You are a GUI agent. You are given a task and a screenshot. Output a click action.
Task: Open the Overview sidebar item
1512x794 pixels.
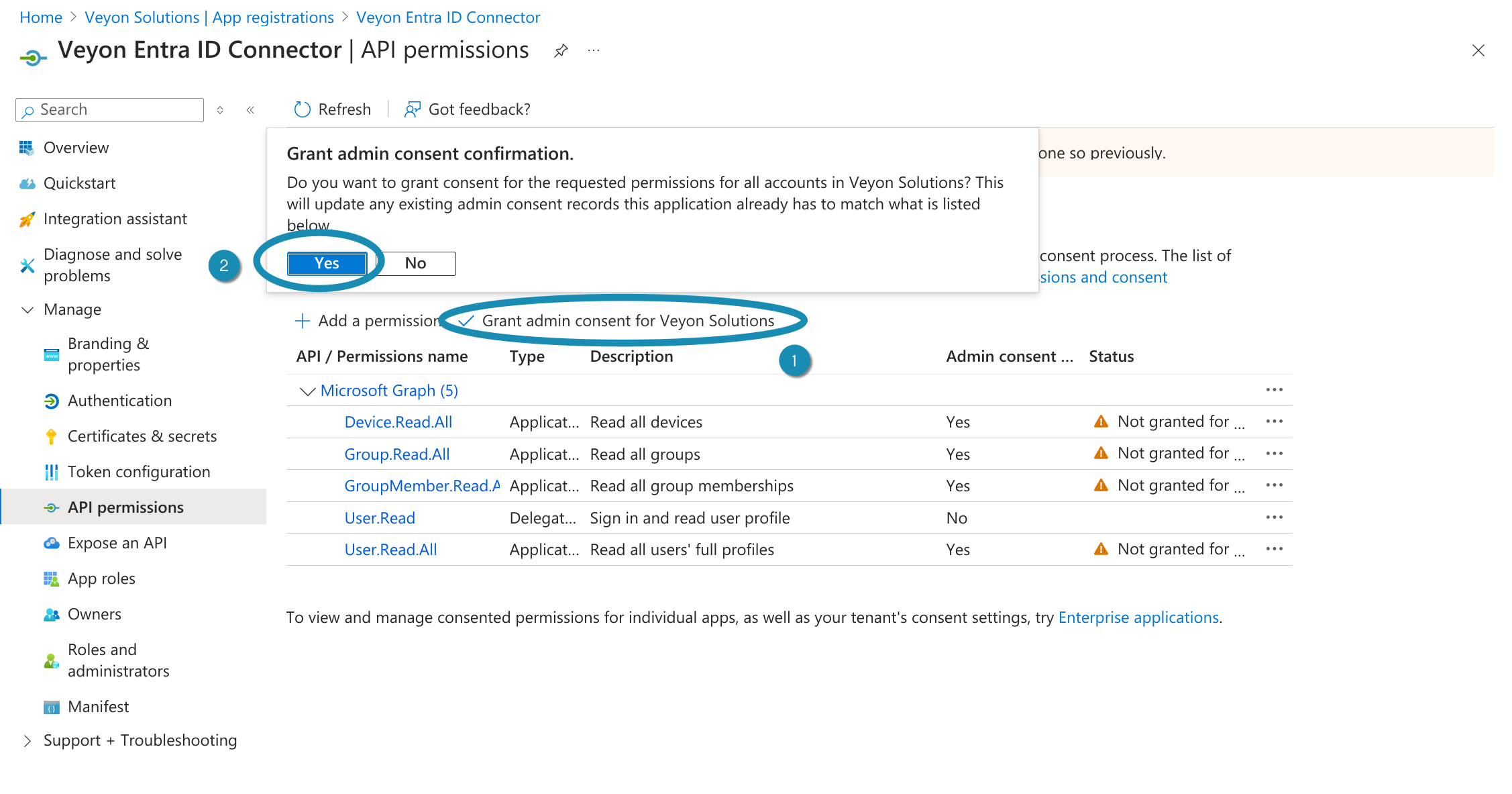[76, 148]
